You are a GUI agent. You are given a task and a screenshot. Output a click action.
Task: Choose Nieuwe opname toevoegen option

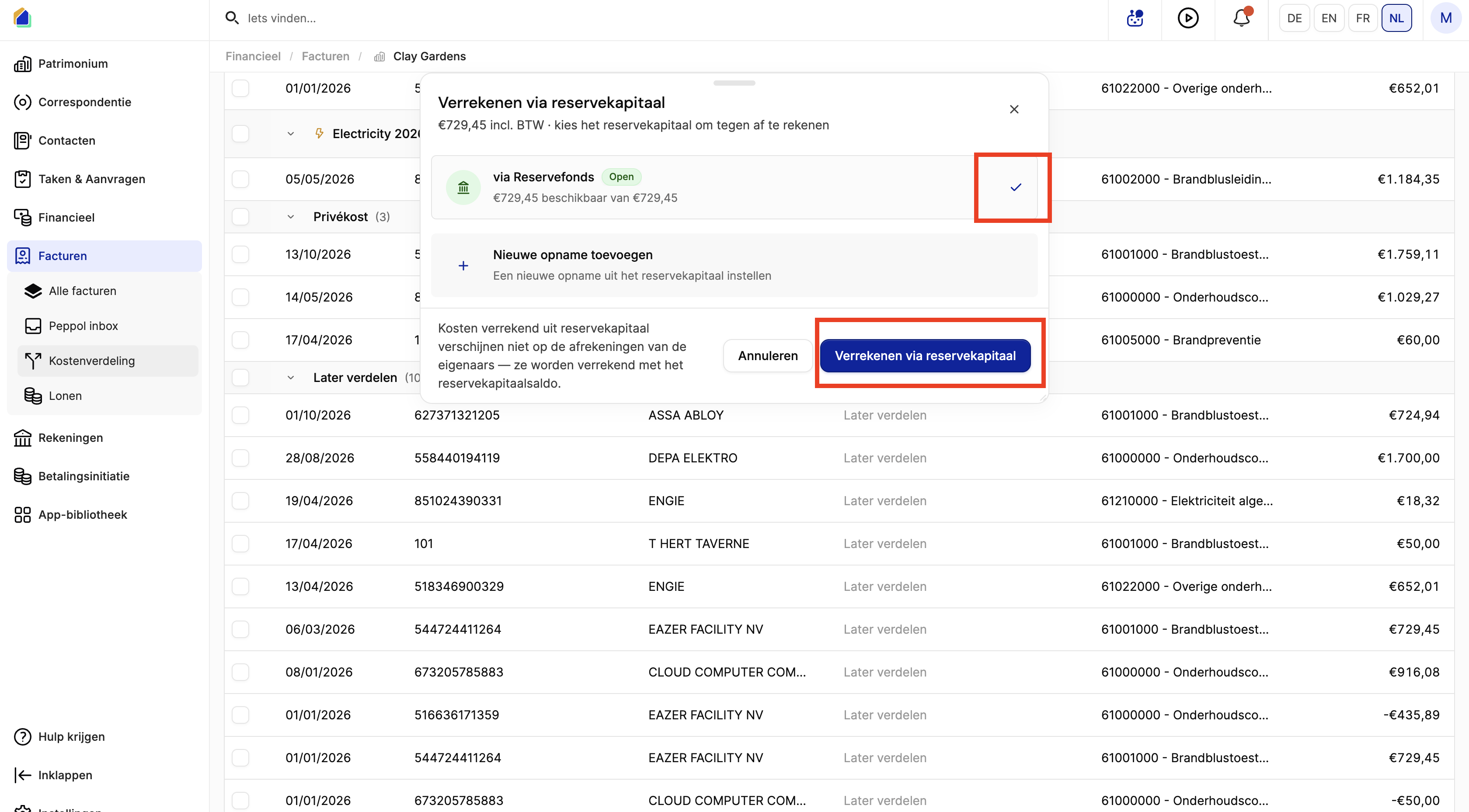click(x=734, y=266)
